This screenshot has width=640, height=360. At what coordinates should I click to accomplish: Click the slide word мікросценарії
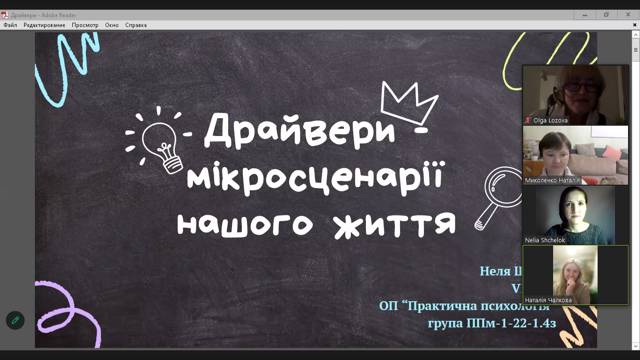tap(315, 178)
